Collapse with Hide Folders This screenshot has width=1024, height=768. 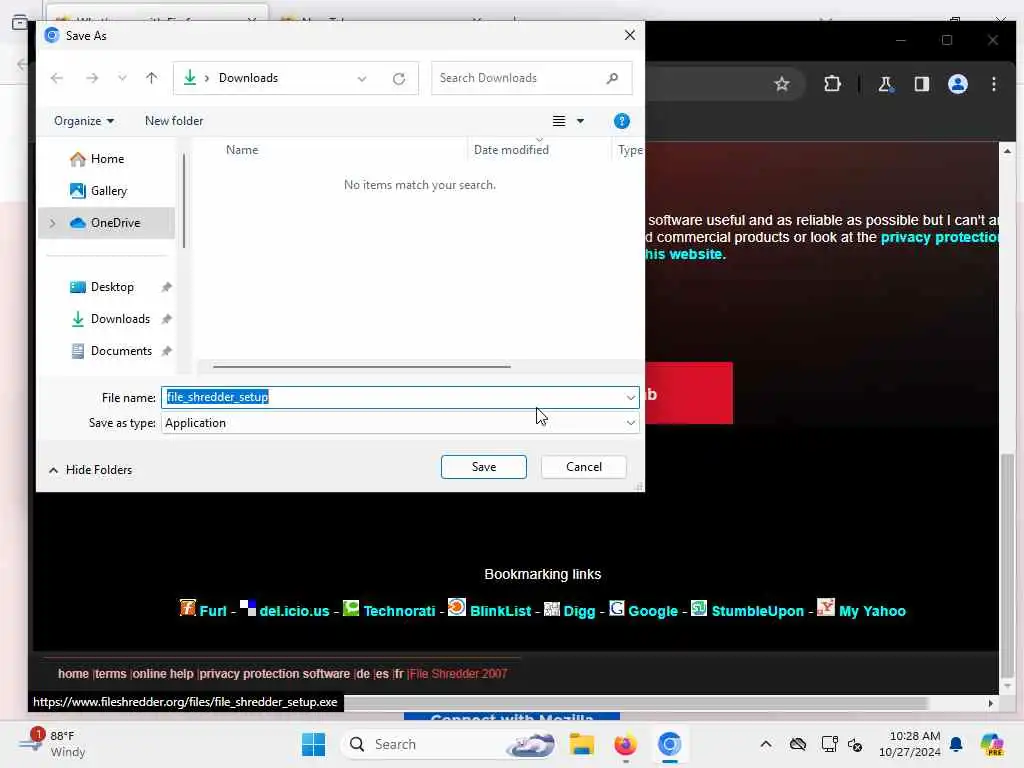[90, 470]
